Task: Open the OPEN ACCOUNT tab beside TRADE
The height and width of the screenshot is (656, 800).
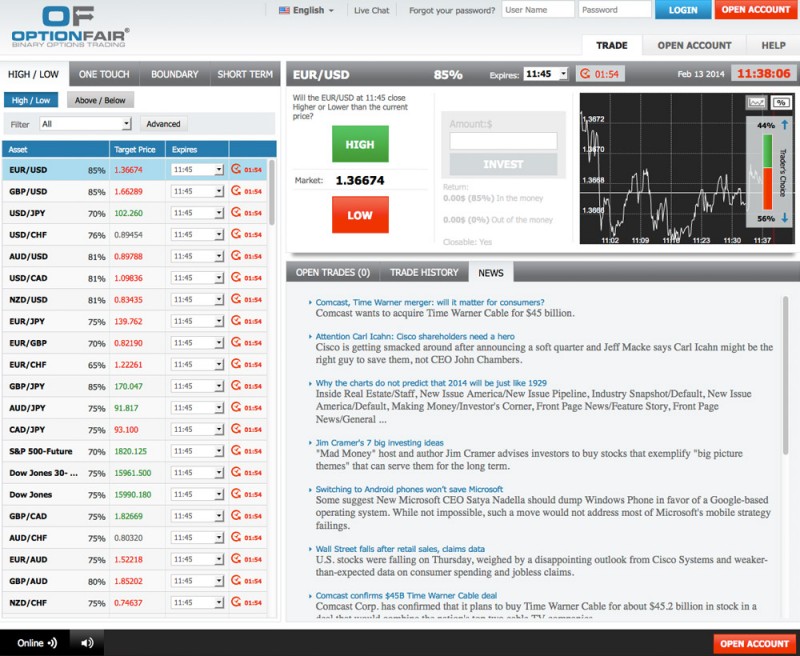Action: coord(694,45)
